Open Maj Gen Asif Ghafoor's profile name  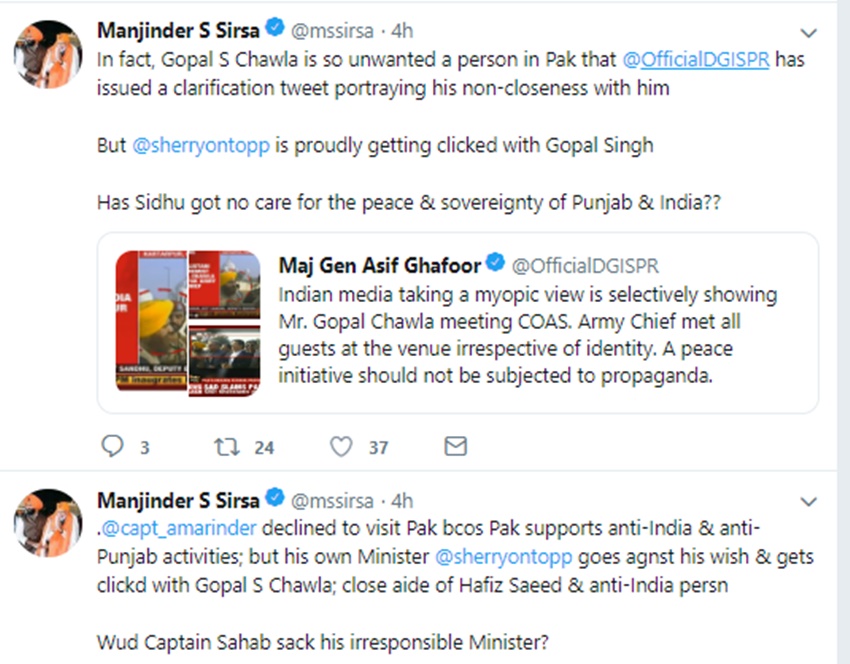[x=380, y=266]
